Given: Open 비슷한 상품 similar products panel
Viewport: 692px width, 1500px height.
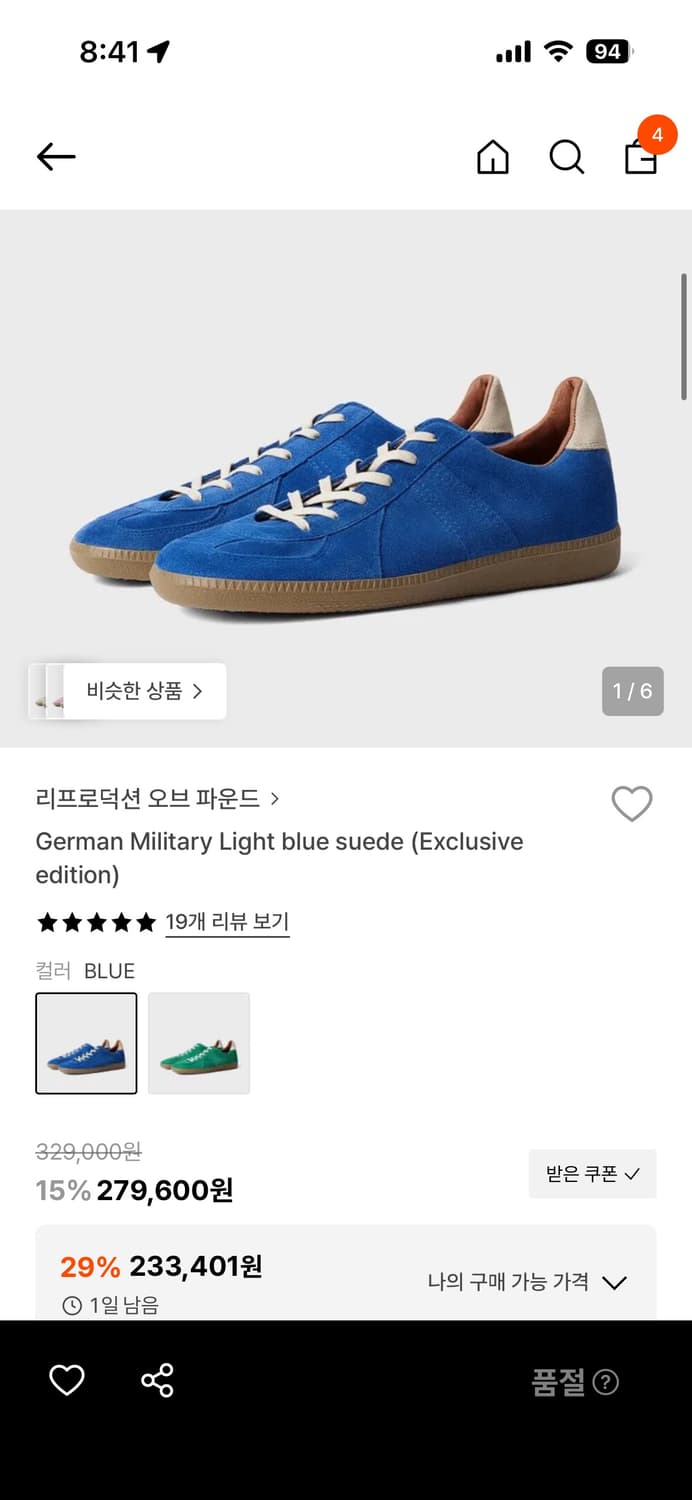Looking at the screenshot, I should (x=136, y=691).
